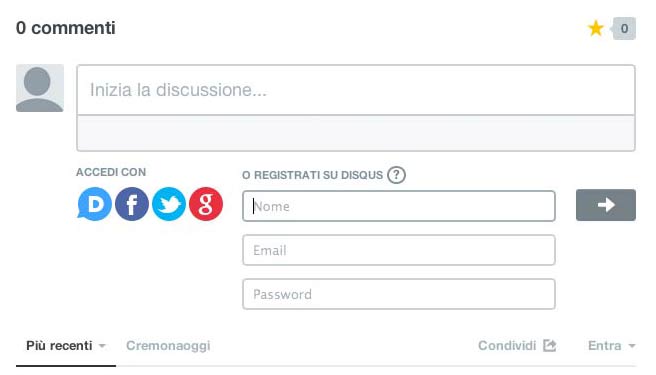Click the yellow star recommend icon
Viewport: 656px width, 375px height.
pos(595,28)
